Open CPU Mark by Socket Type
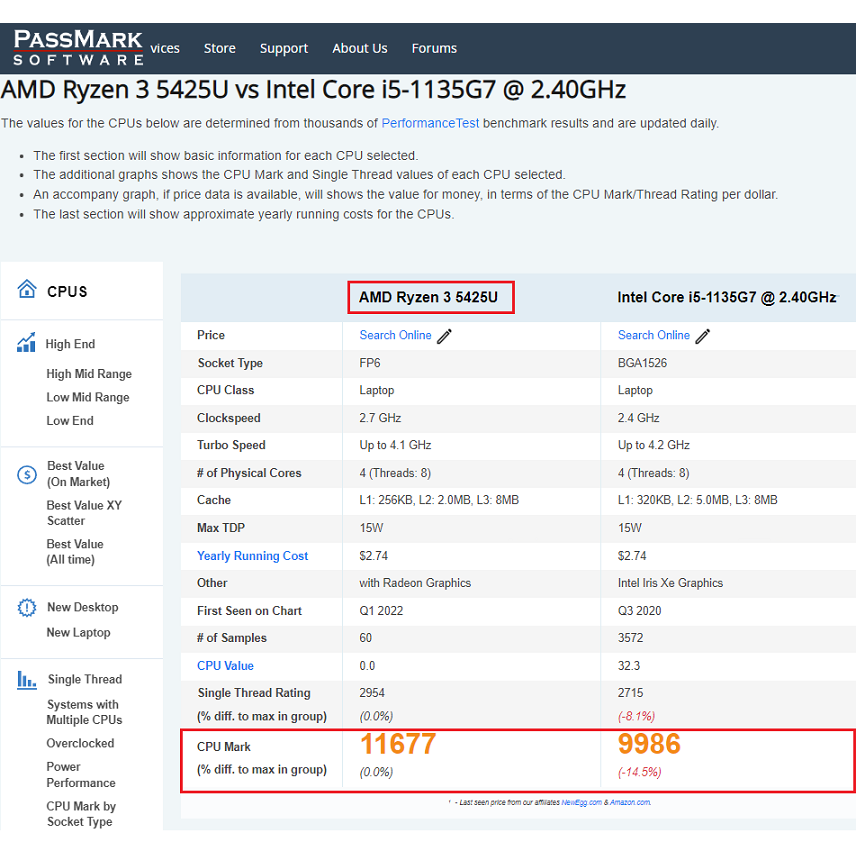 (81, 814)
